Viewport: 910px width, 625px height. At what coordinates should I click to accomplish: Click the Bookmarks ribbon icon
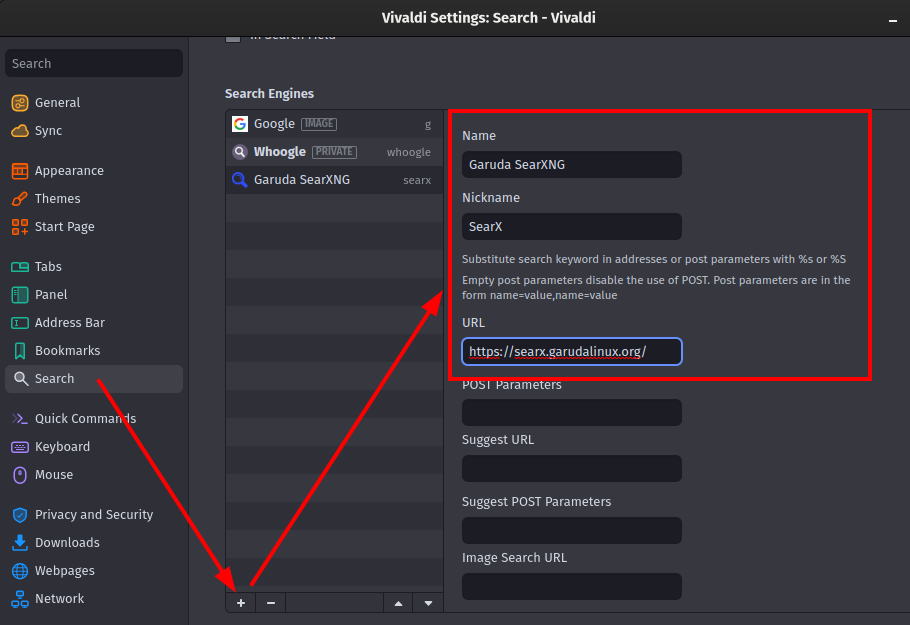[x=20, y=351]
